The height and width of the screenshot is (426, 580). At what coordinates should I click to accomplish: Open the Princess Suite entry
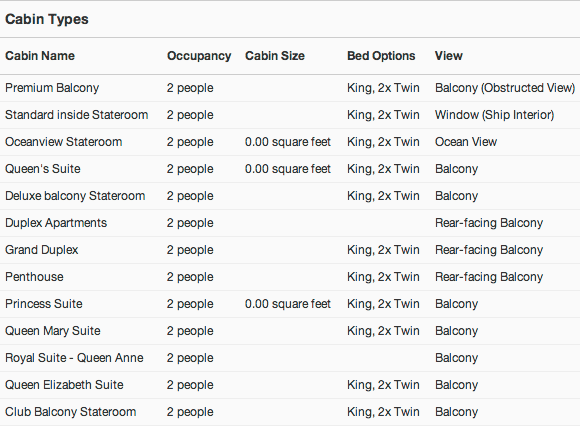[44, 304]
